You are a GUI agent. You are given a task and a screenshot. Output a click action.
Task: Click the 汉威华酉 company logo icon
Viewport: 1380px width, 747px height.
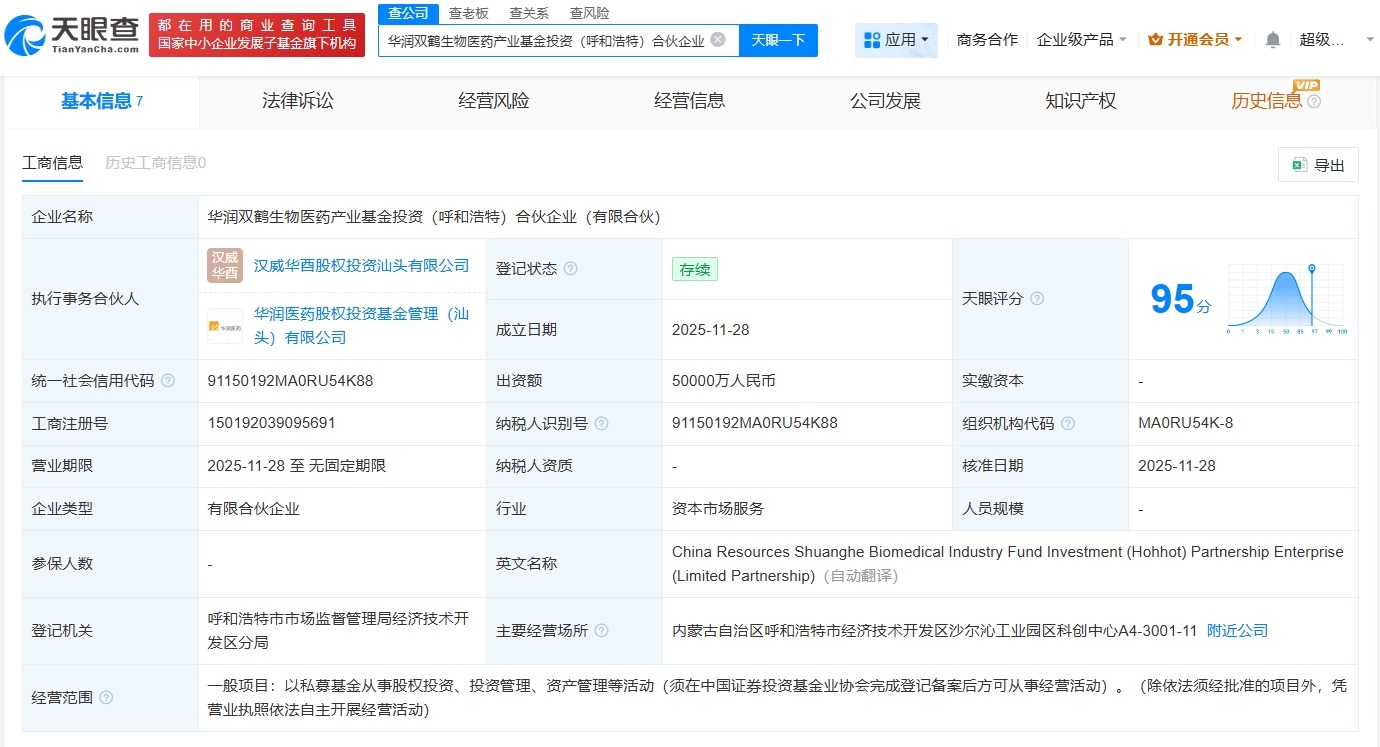click(224, 265)
